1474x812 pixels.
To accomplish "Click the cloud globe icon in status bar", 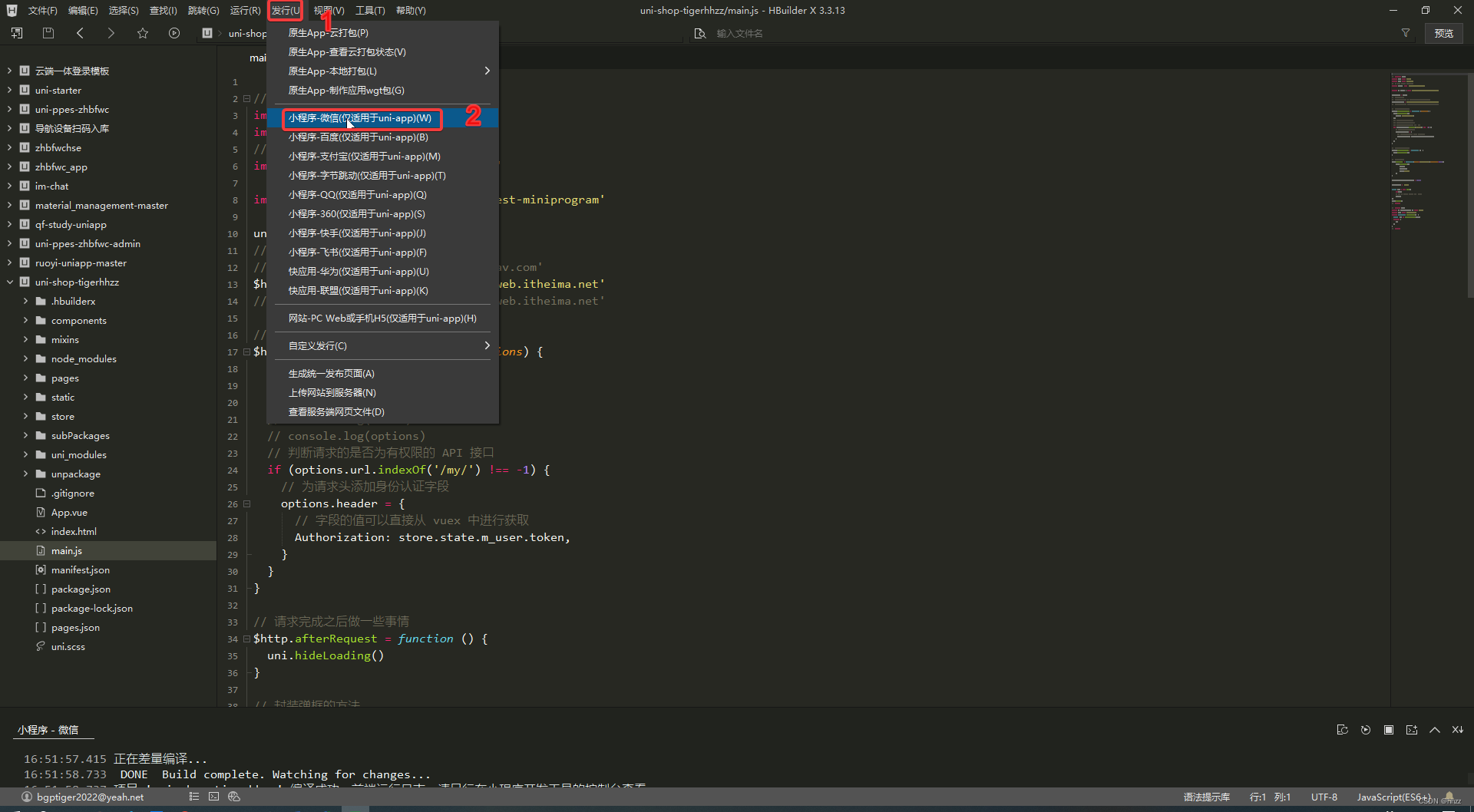I will (234, 797).
